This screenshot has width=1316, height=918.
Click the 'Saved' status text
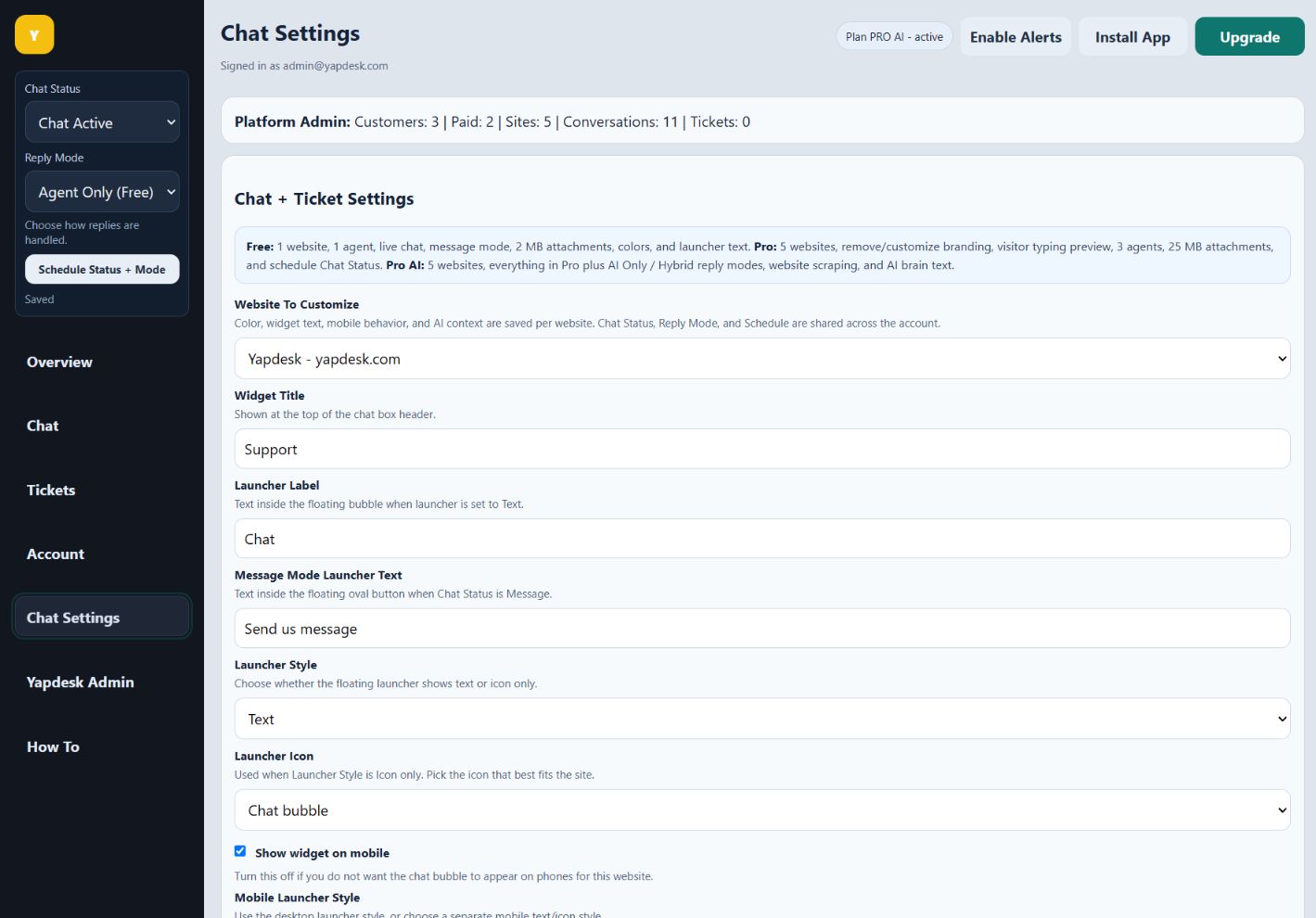[39, 300]
